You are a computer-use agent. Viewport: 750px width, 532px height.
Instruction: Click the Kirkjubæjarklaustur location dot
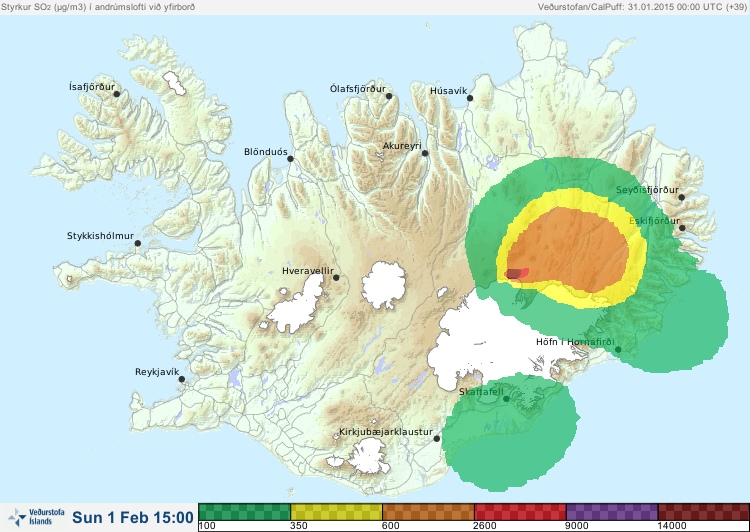(437, 438)
